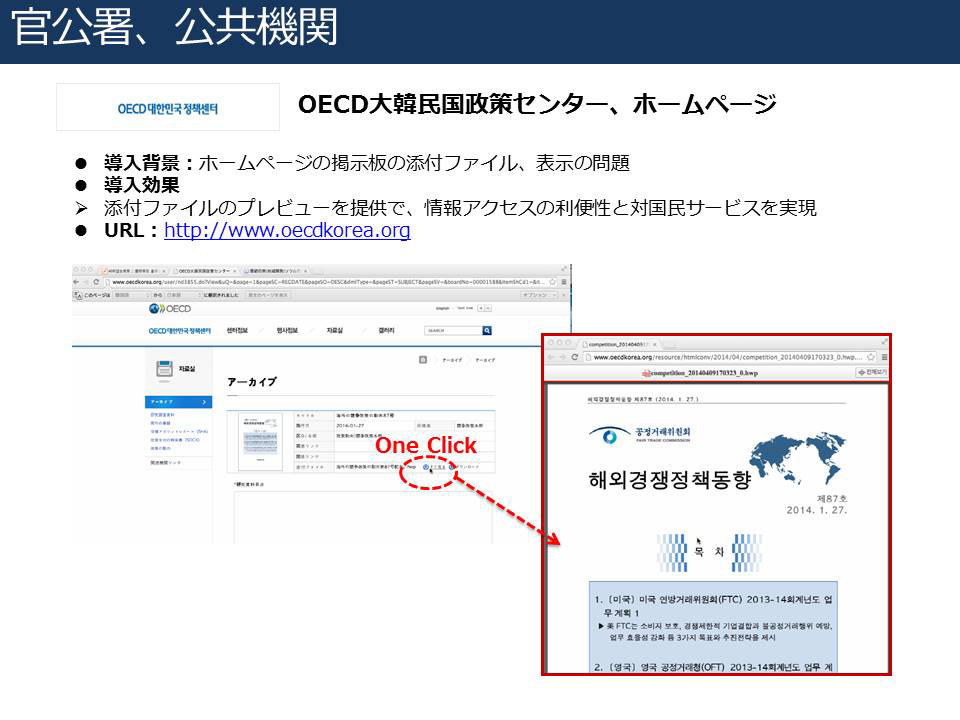Click the date 2014. 1. 27. below the issue number
Viewport: 960px width, 720px height.
coord(817,510)
